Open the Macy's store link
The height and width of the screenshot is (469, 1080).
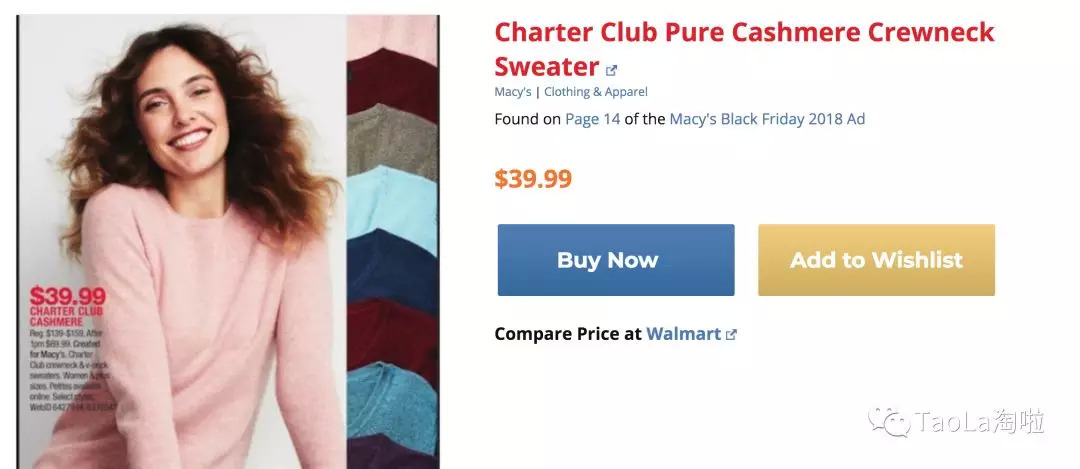pos(513,92)
